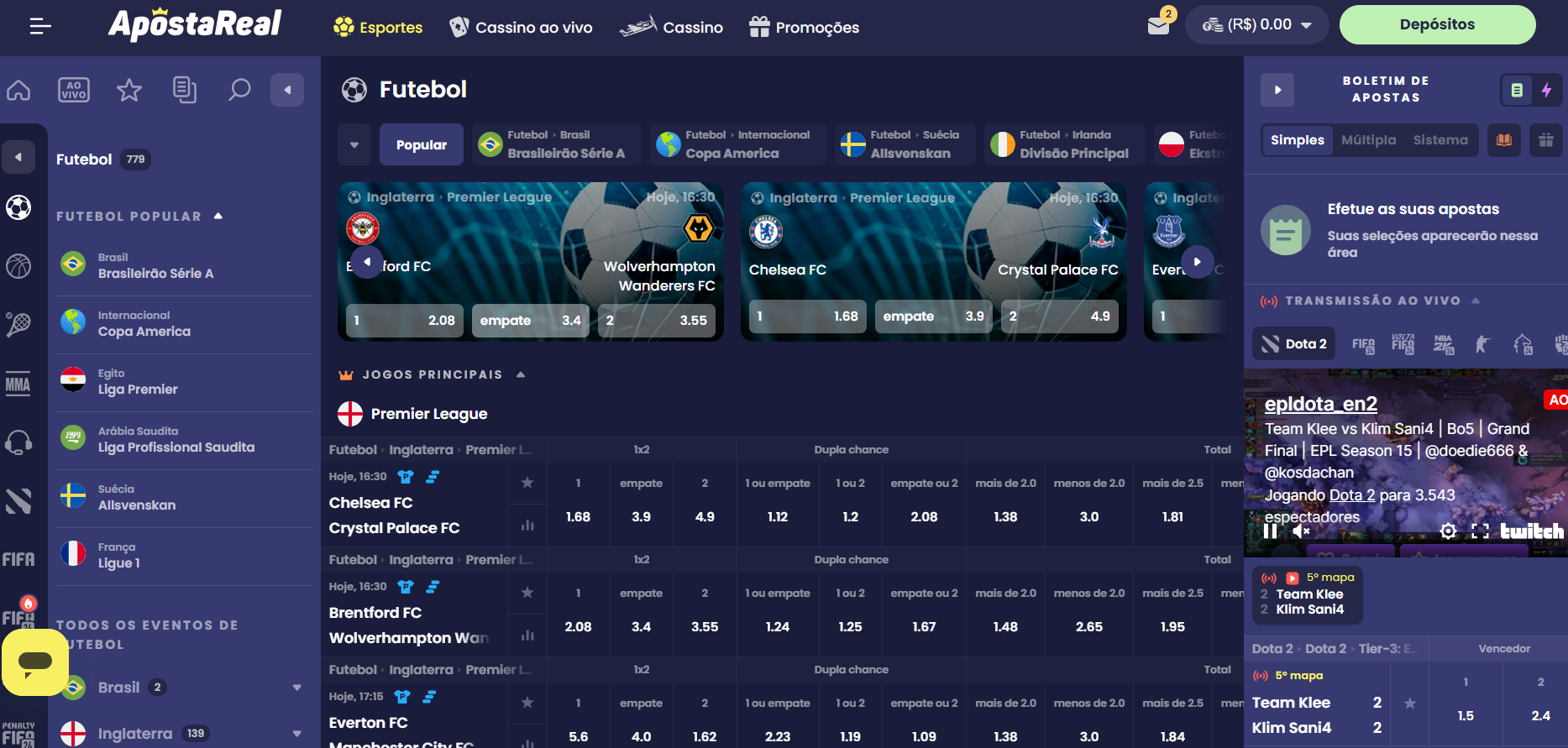Open Brentford vs Wolverhampton statistics icon
The width and height of the screenshot is (1568, 748).
[x=527, y=636]
